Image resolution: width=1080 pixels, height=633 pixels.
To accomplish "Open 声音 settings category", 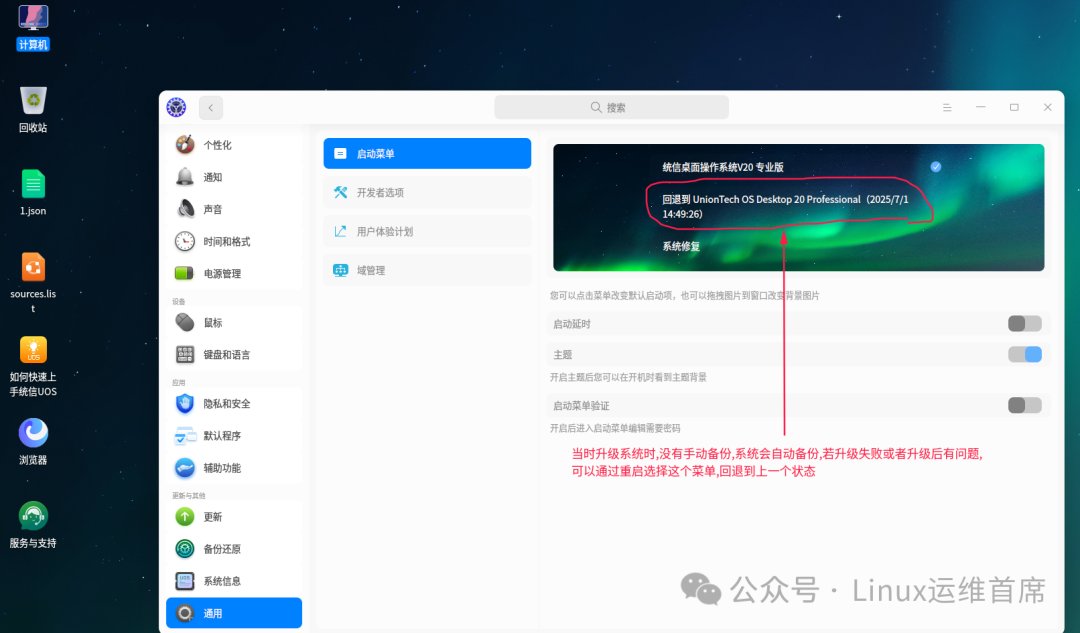I will [234, 209].
